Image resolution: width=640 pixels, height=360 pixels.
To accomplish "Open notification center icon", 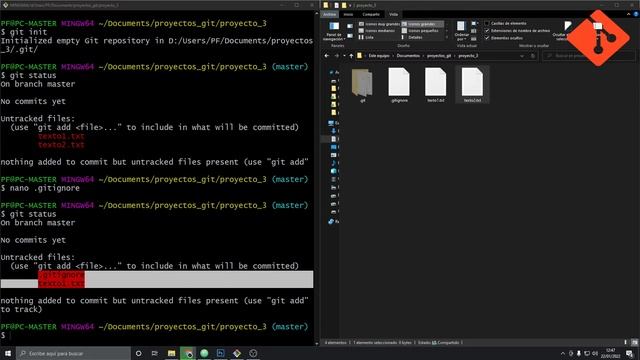I will pyautogui.click(x=629, y=353).
